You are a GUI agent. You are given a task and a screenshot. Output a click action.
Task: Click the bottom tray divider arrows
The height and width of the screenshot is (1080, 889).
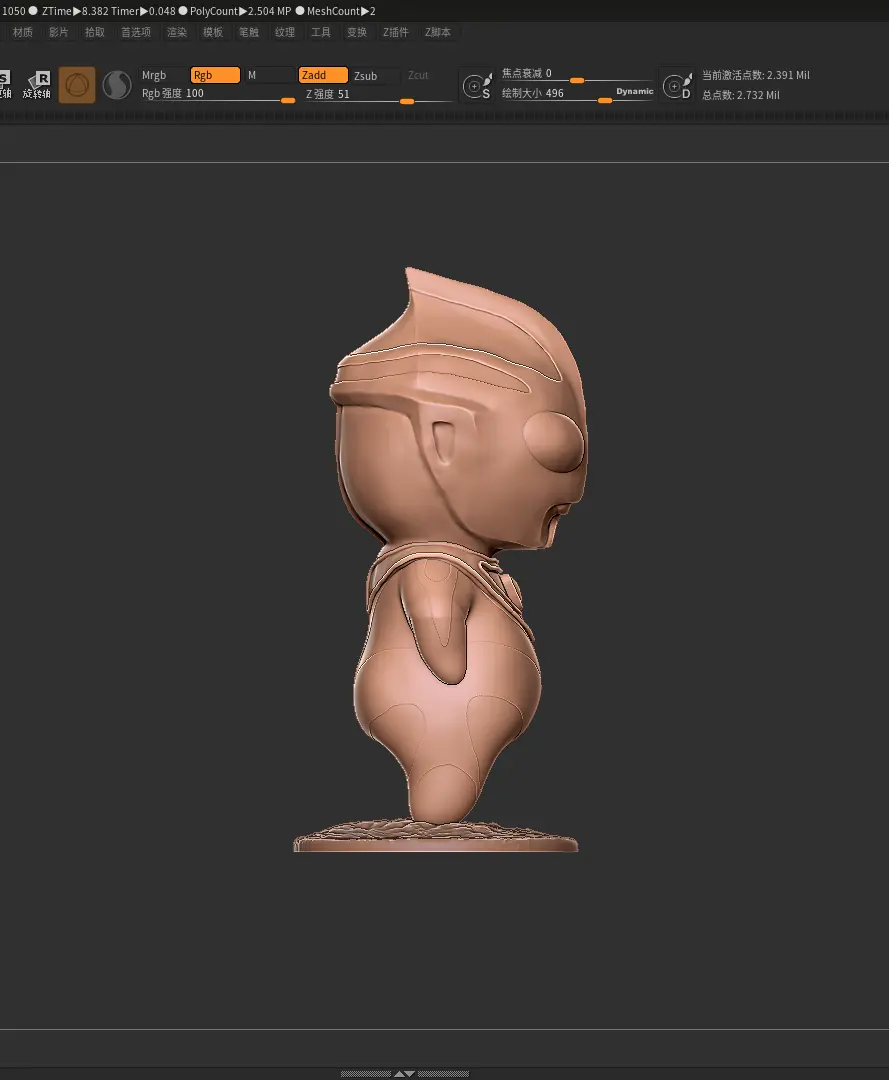[405, 1073]
